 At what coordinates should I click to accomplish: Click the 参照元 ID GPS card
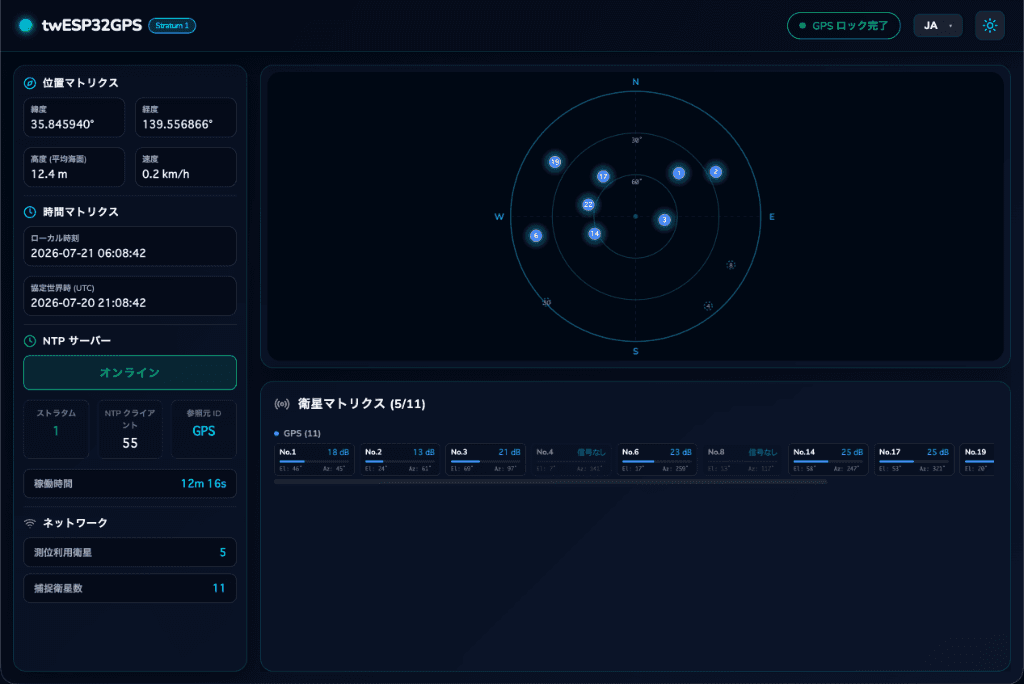[204, 429]
